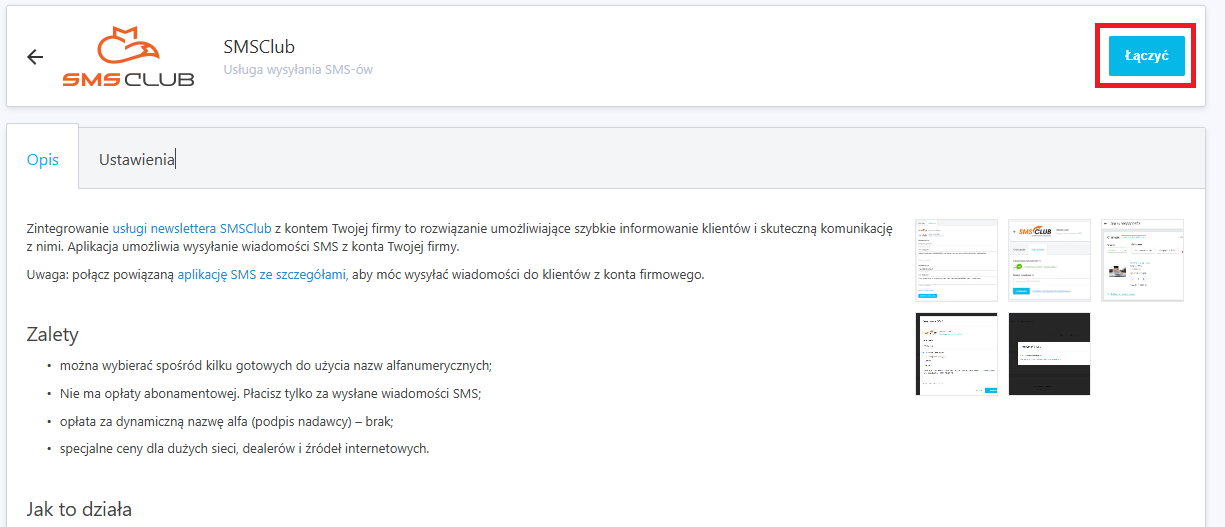Viewport: 1225px width, 527px height.
Task: Go back using the left arrow icon
Action: 35,57
